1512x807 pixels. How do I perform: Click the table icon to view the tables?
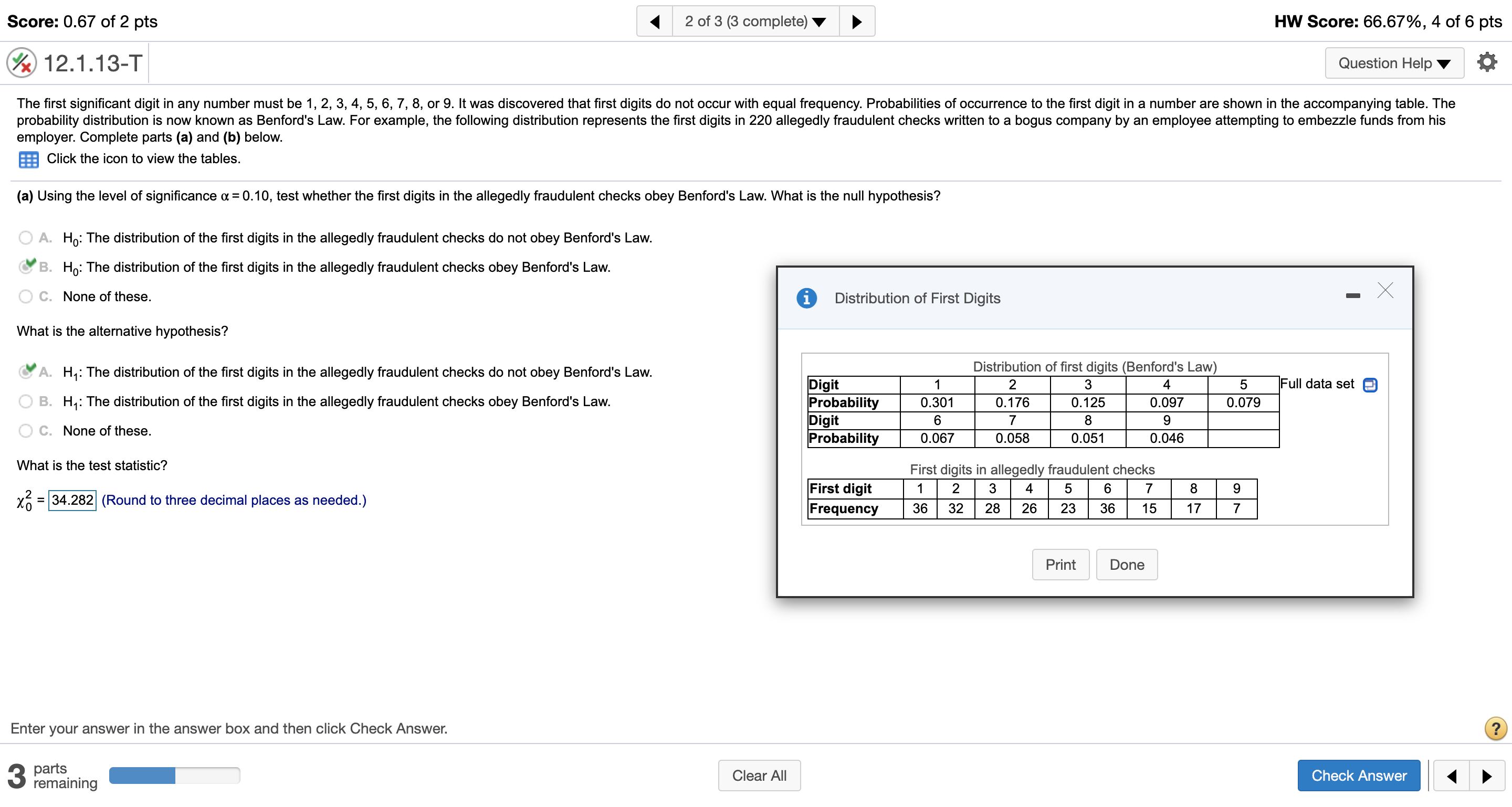(x=28, y=158)
